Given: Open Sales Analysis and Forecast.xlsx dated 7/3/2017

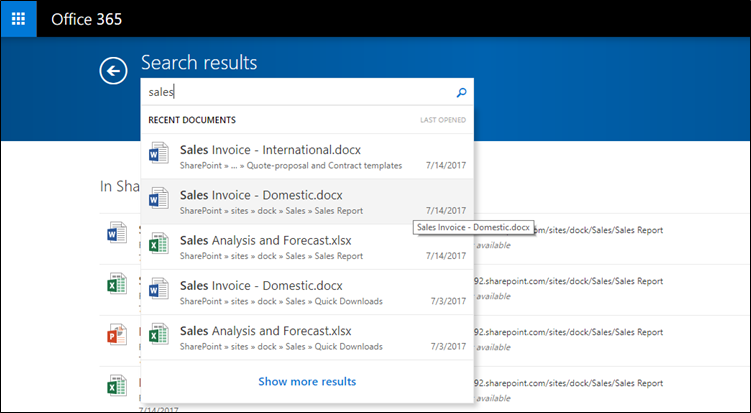Looking at the screenshot, I should (307, 337).
